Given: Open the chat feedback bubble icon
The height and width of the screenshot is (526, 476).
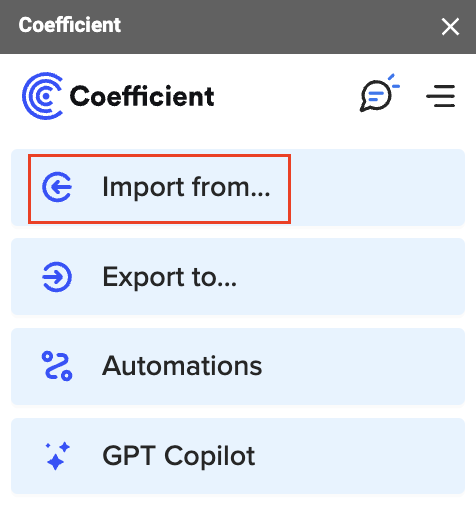Looking at the screenshot, I should (x=379, y=93).
